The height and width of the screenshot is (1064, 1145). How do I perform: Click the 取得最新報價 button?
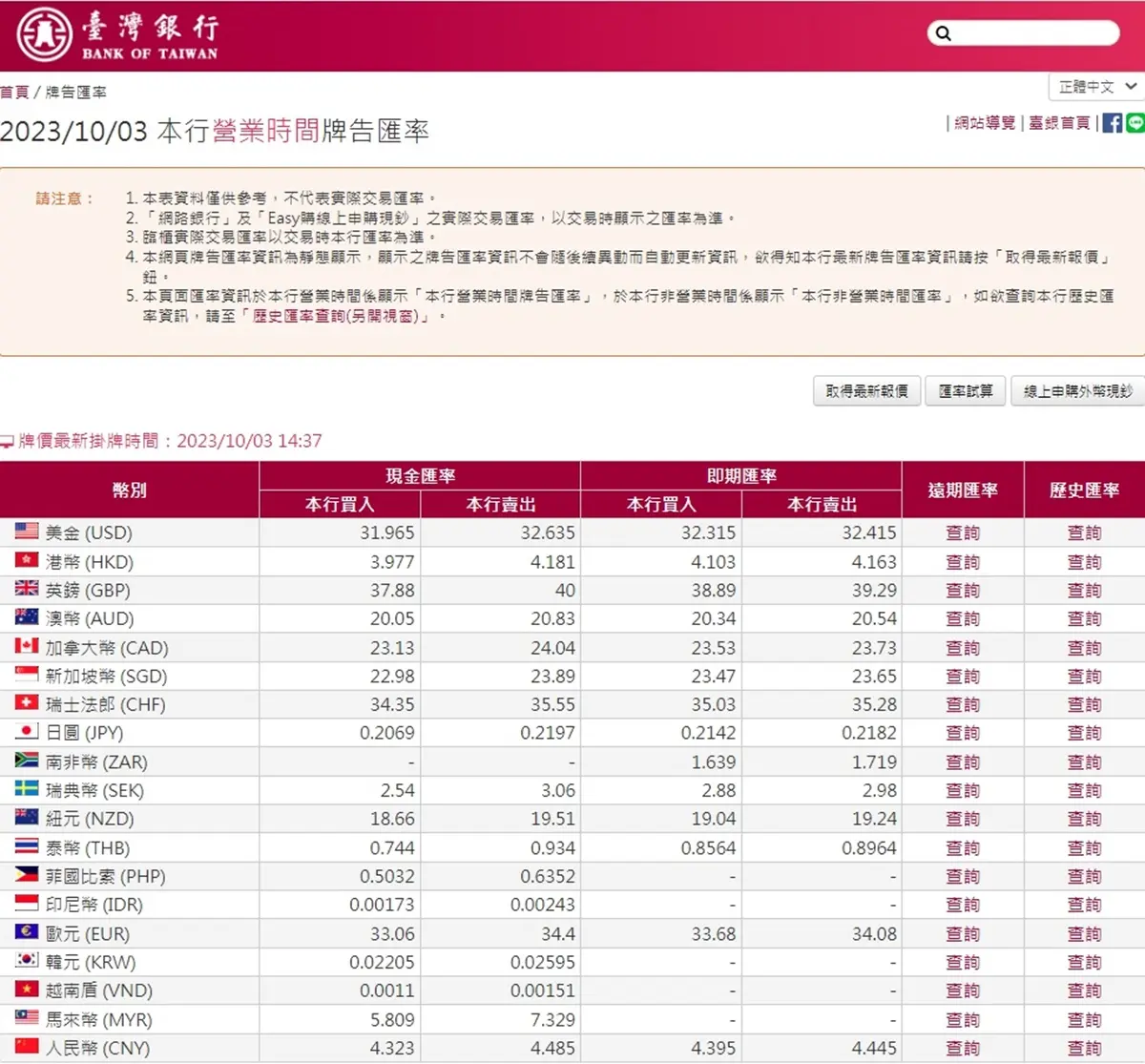point(866,391)
